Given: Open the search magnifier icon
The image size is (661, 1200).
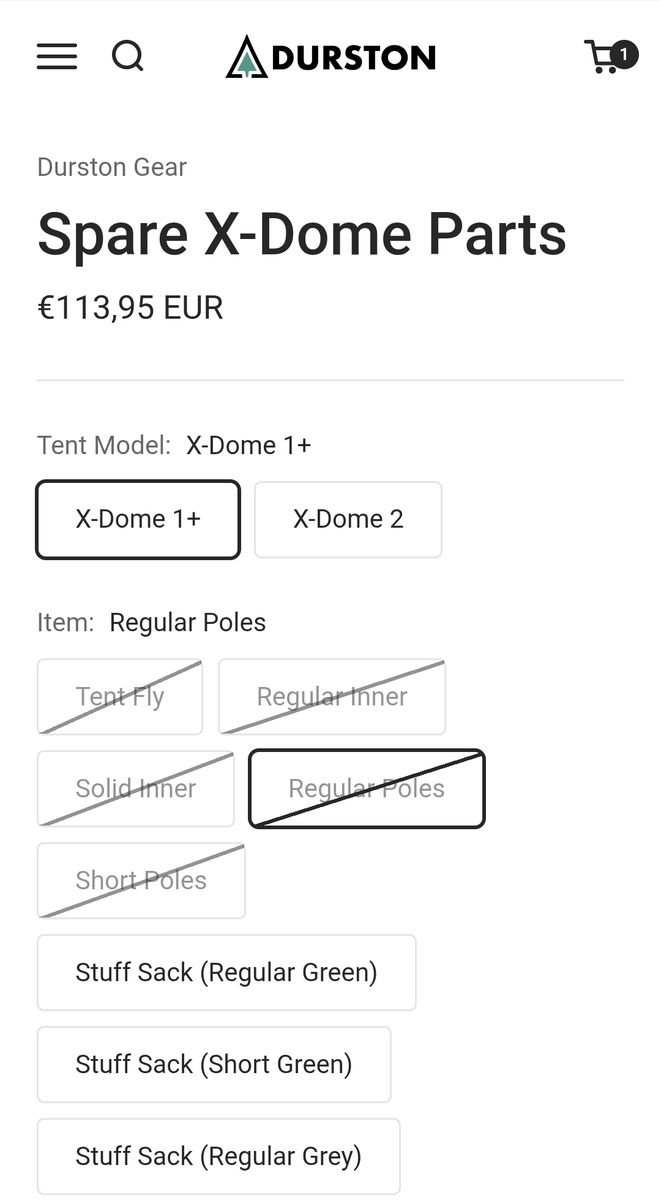Looking at the screenshot, I should [128, 57].
